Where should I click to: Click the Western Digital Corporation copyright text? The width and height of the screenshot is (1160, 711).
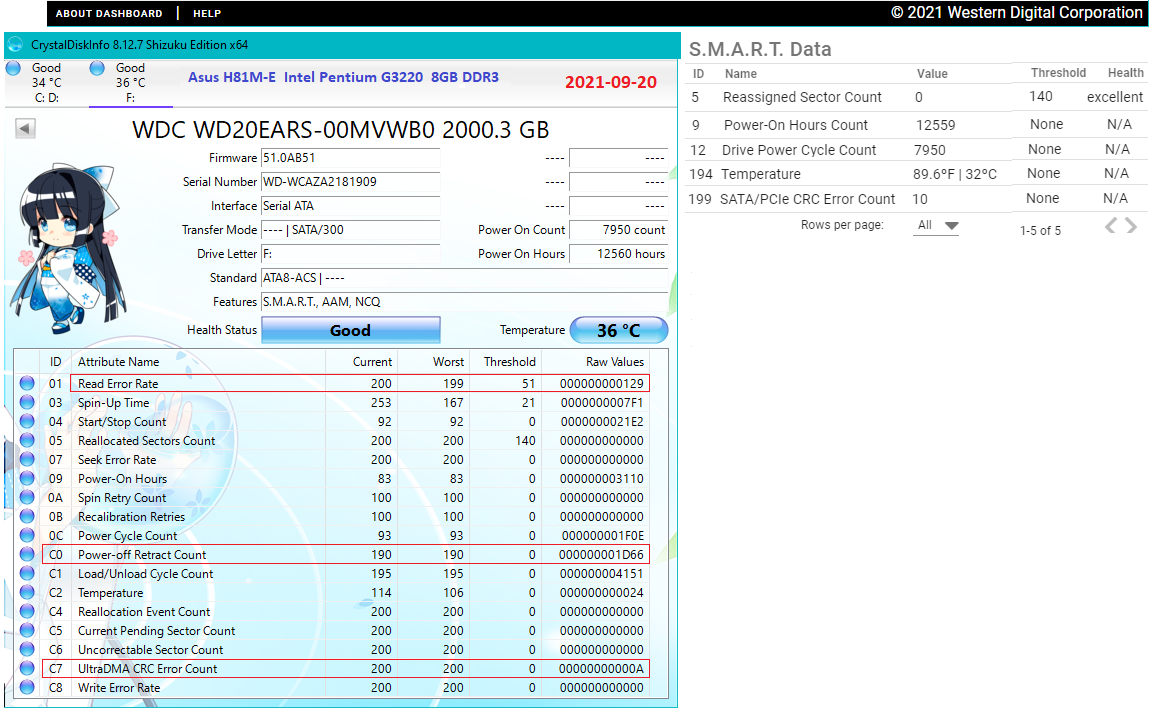(x=1017, y=13)
